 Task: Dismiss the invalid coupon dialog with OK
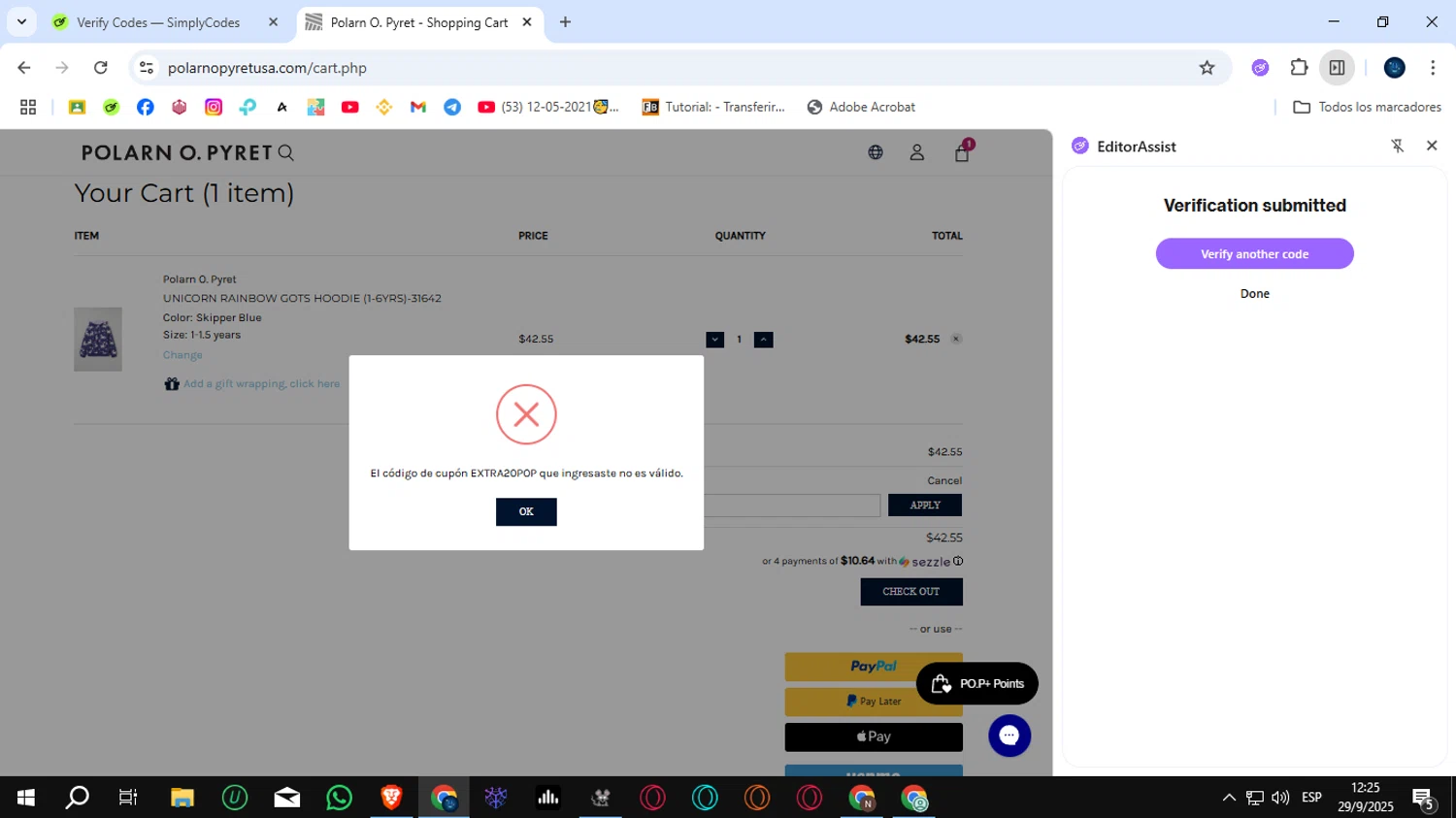[x=526, y=511]
